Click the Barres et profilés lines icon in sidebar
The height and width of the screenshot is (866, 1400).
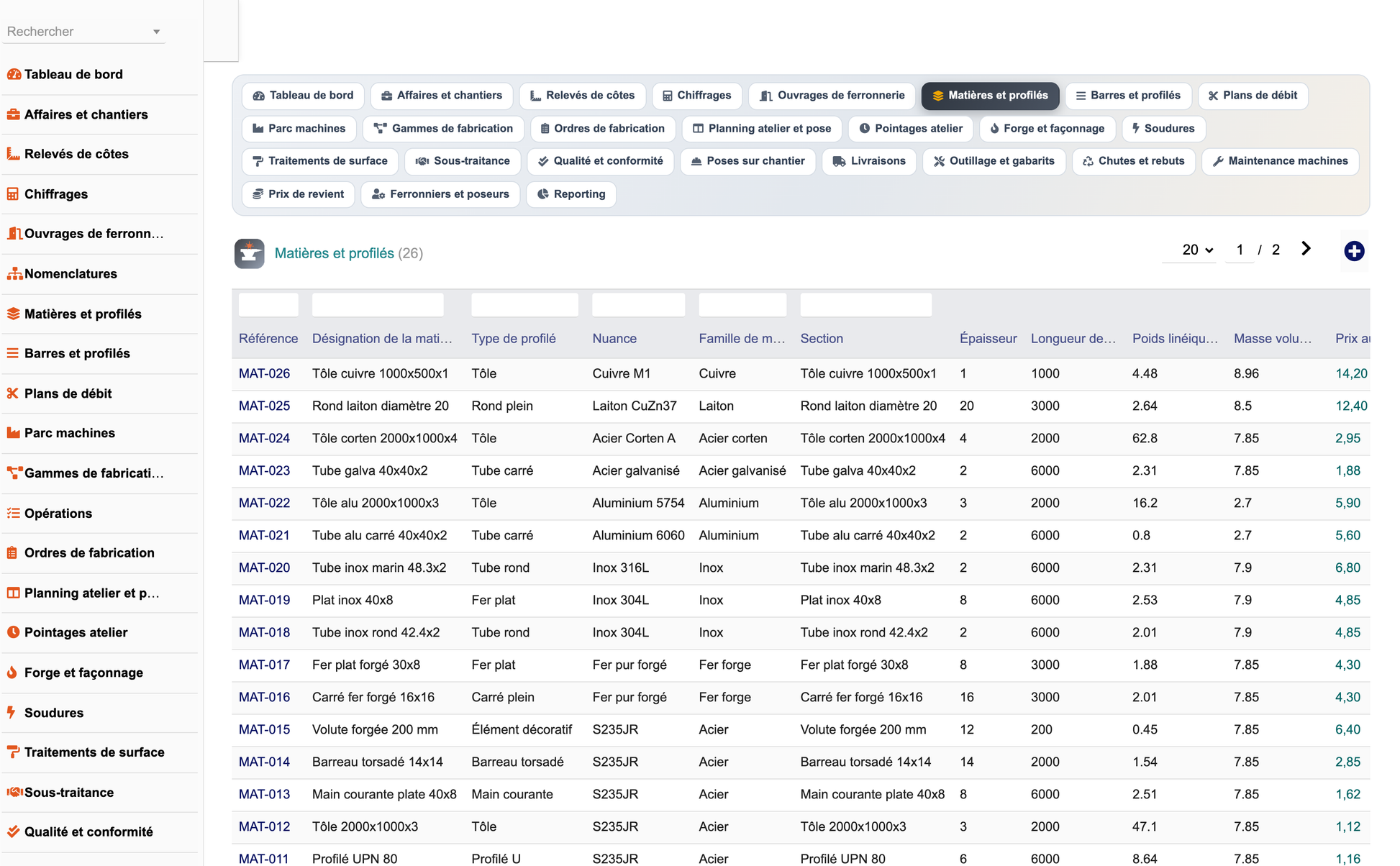click(x=13, y=353)
